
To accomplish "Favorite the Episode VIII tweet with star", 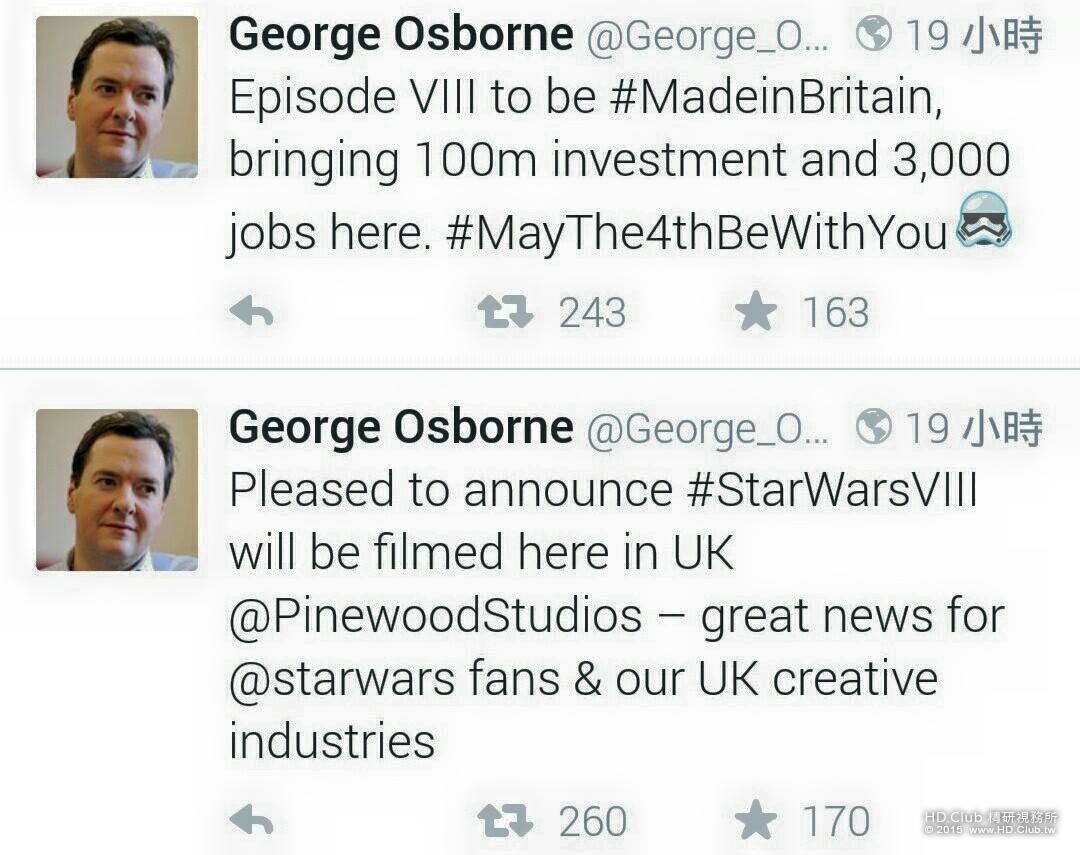I will click(x=756, y=314).
